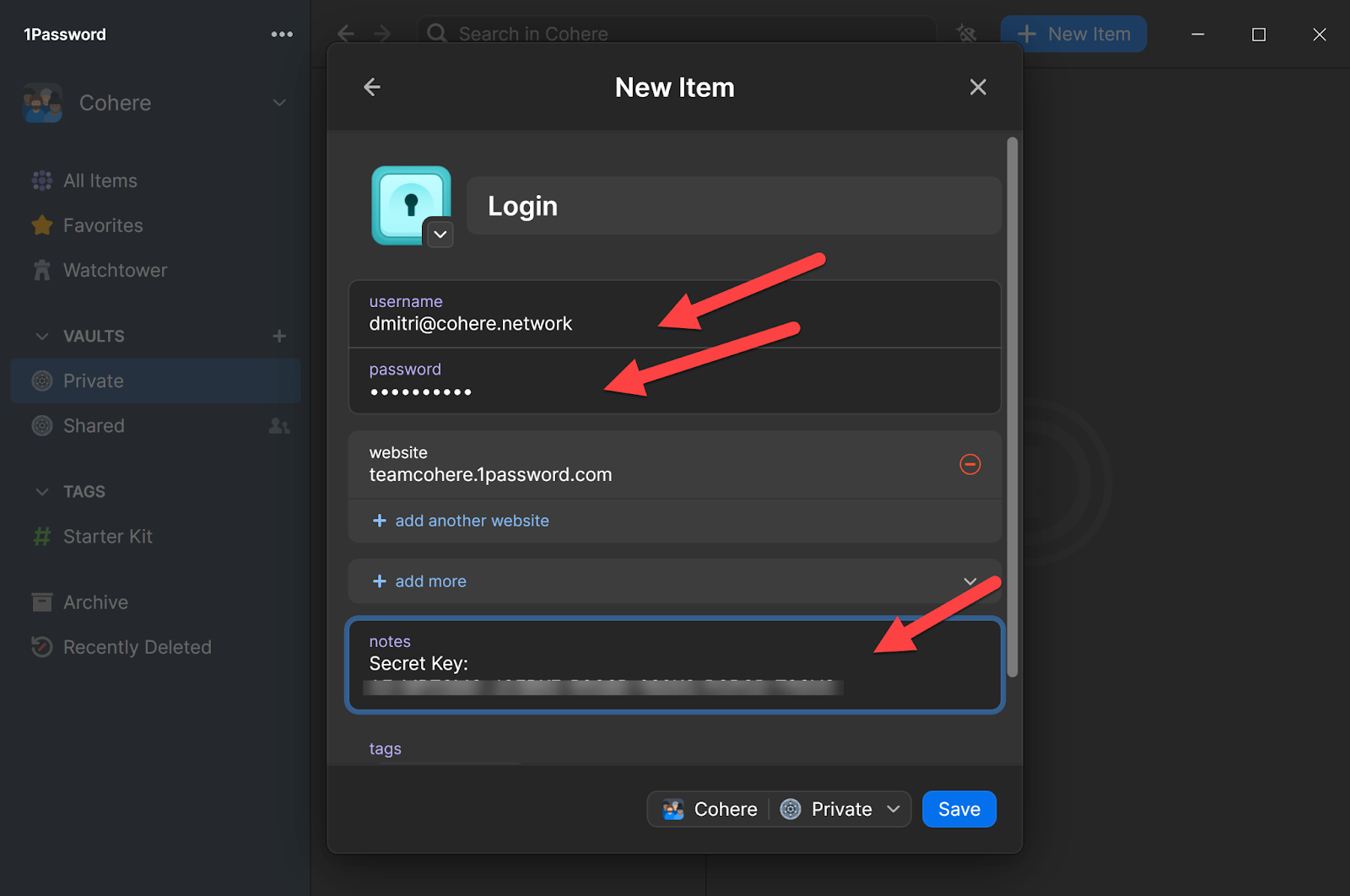The width and height of the screenshot is (1350, 896).
Task: Click the search magnifier icon
Action: (x=437, y=34)
